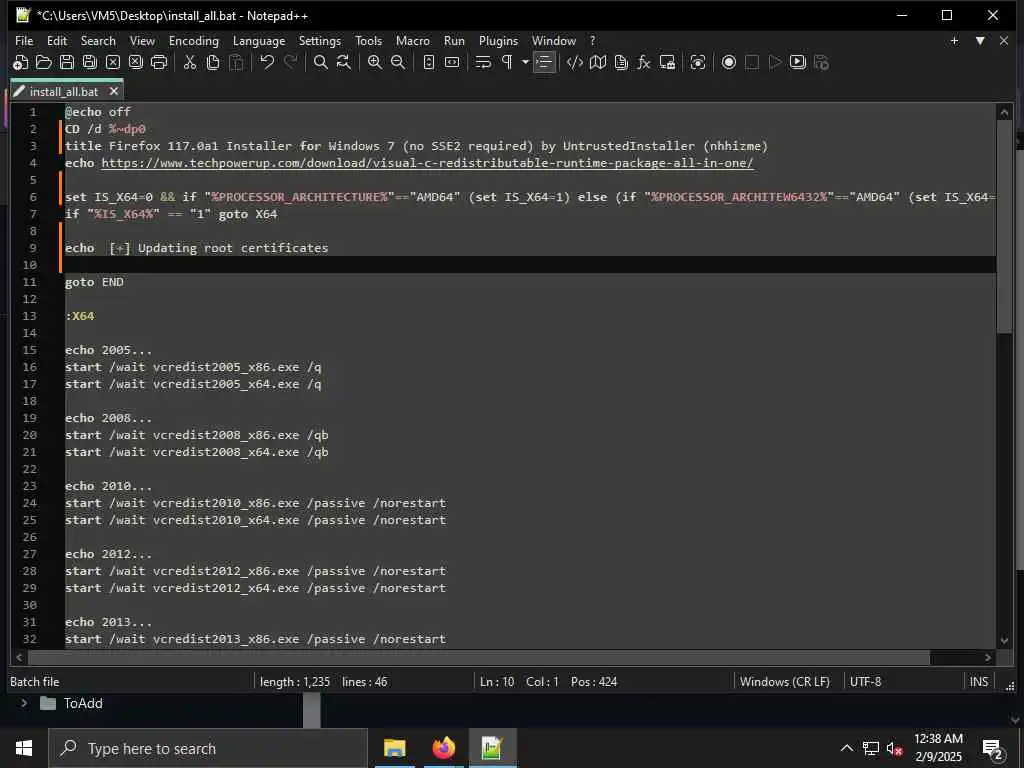The height and width of the screenshot is (768, 1024).
Task: Open the Windows Start menu
Action: pyautogui.click(x=24, y=748)
